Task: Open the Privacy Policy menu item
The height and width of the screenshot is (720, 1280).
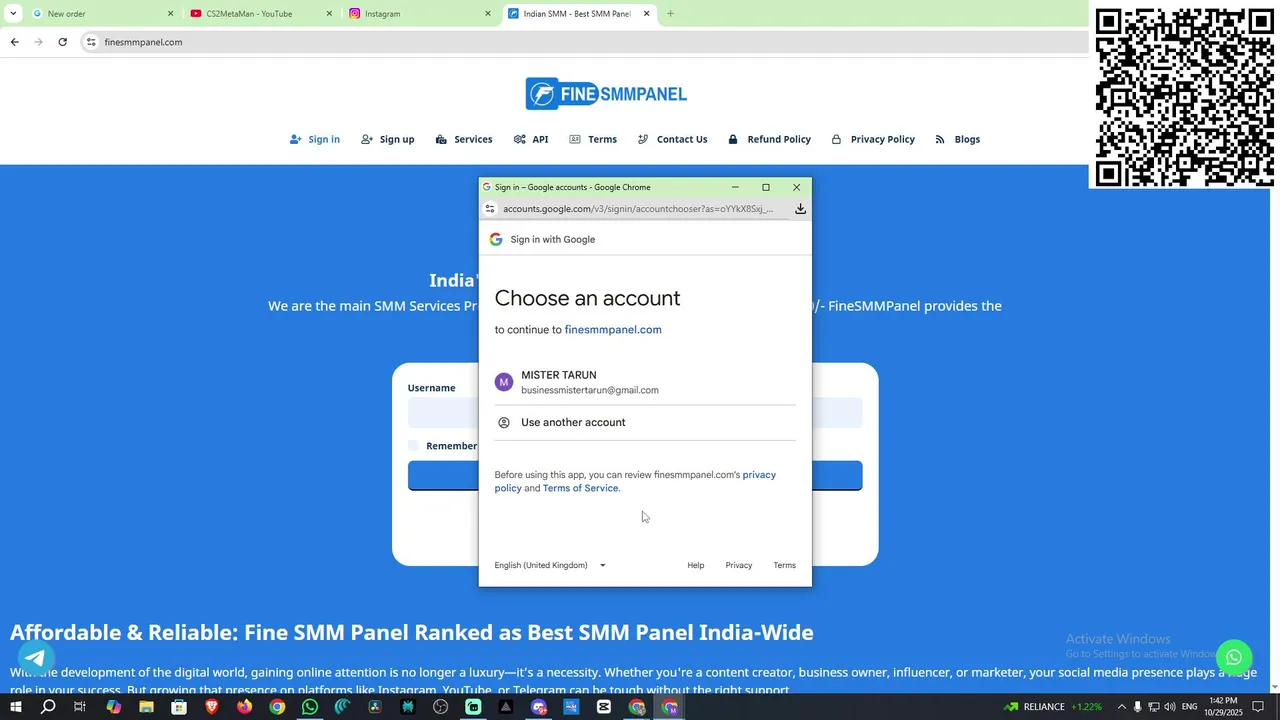Action: 873,139
